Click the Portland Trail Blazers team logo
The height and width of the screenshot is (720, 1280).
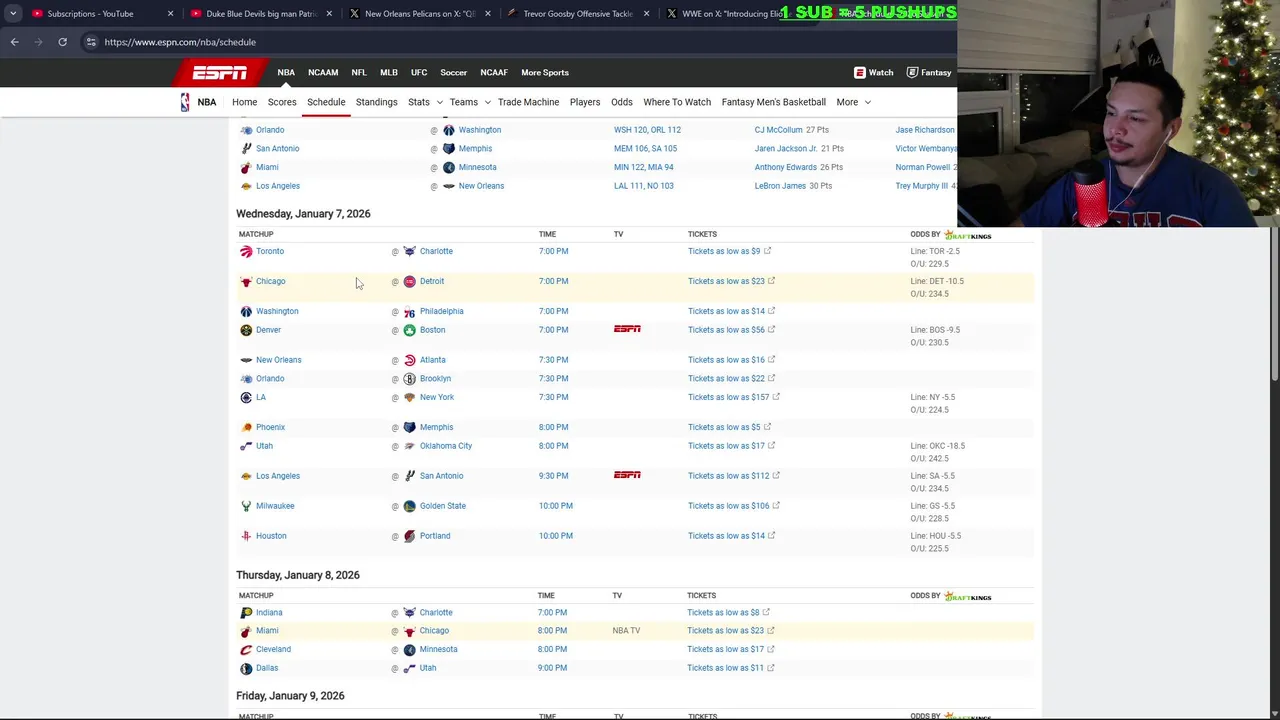coord(409,536)
